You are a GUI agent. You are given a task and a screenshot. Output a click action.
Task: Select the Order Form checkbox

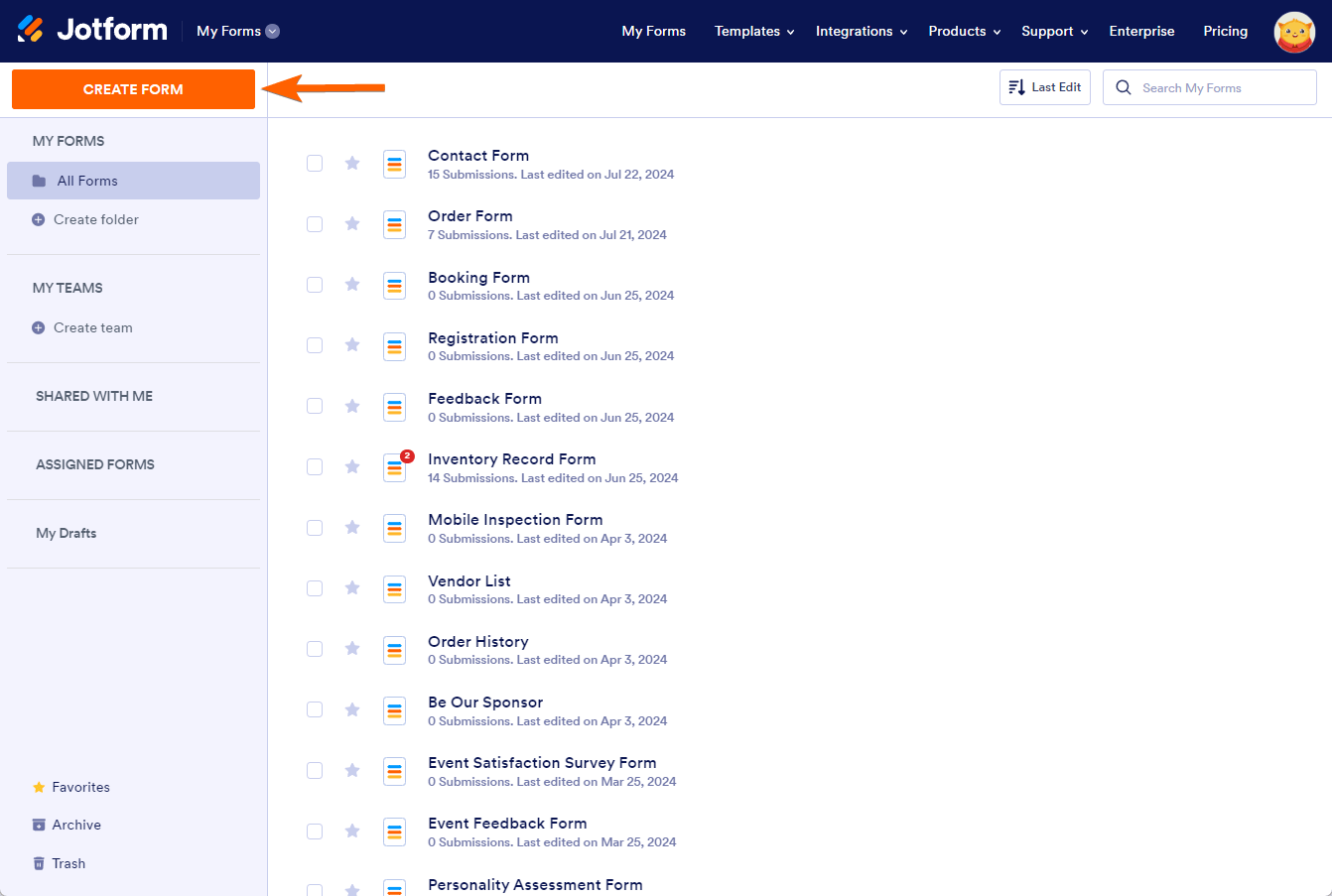(x=315, y=224)
